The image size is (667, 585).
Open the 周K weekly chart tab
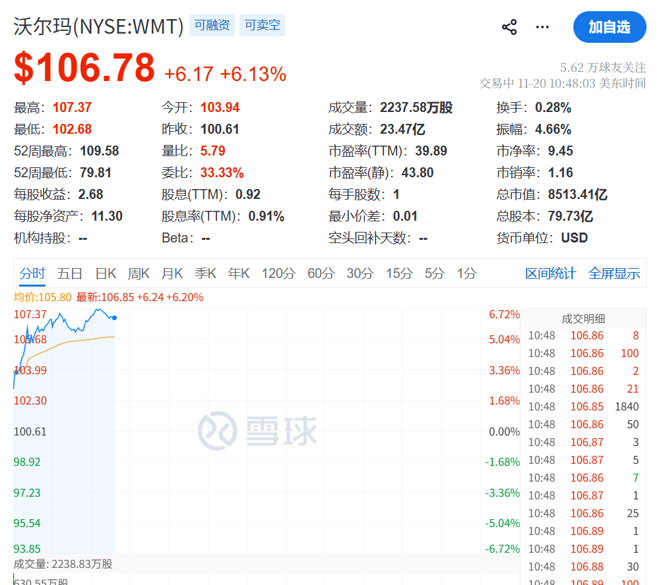pos(139,273)
